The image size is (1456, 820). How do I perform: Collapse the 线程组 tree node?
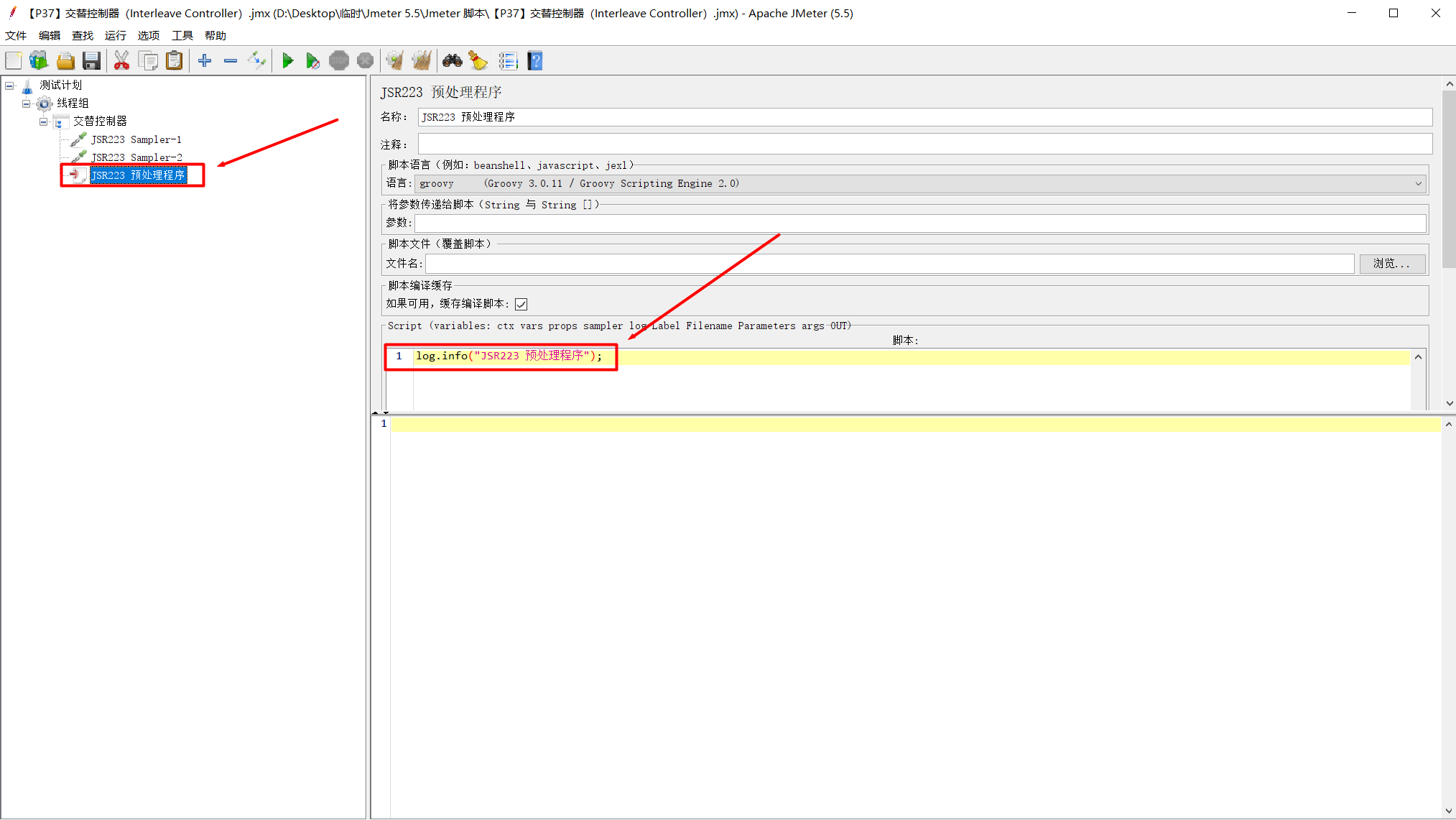[27, 103]
